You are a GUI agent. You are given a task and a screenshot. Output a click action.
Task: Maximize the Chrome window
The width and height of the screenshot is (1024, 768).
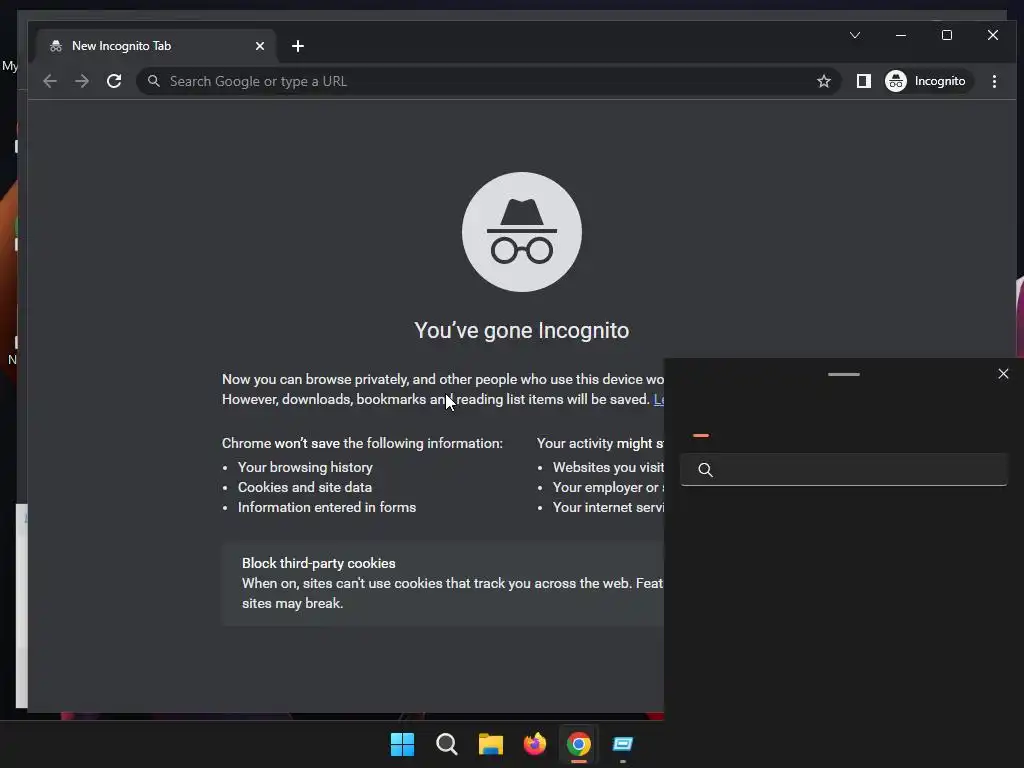coord(946,35)
